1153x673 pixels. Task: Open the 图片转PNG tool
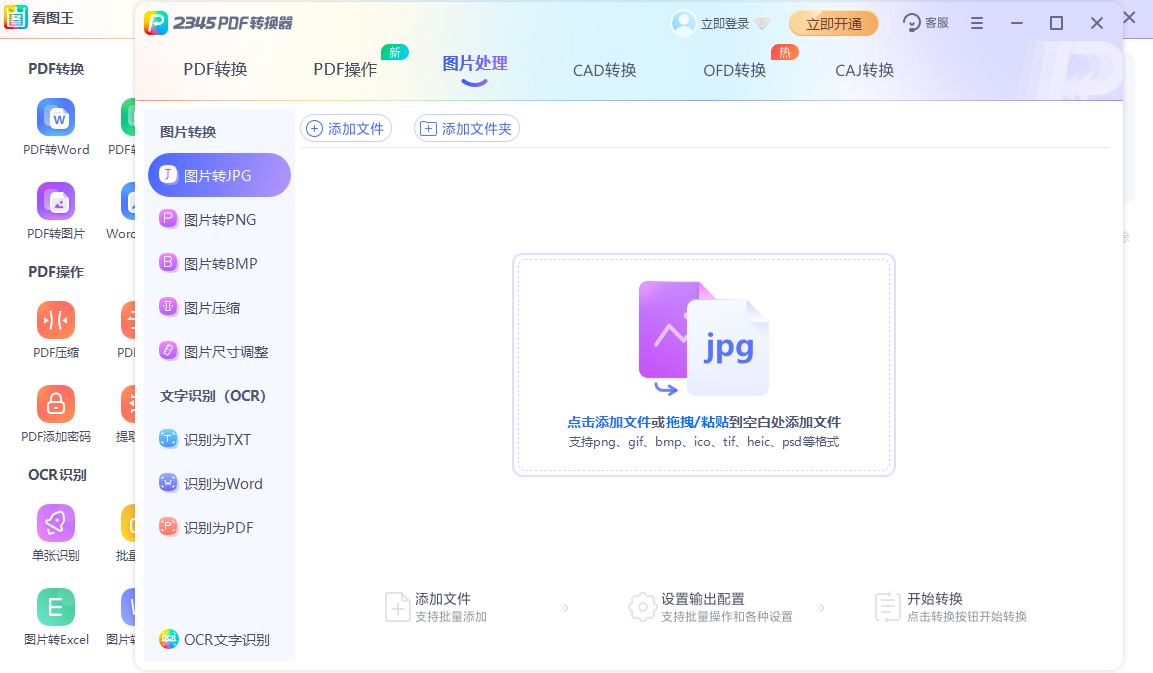[218, 219]
